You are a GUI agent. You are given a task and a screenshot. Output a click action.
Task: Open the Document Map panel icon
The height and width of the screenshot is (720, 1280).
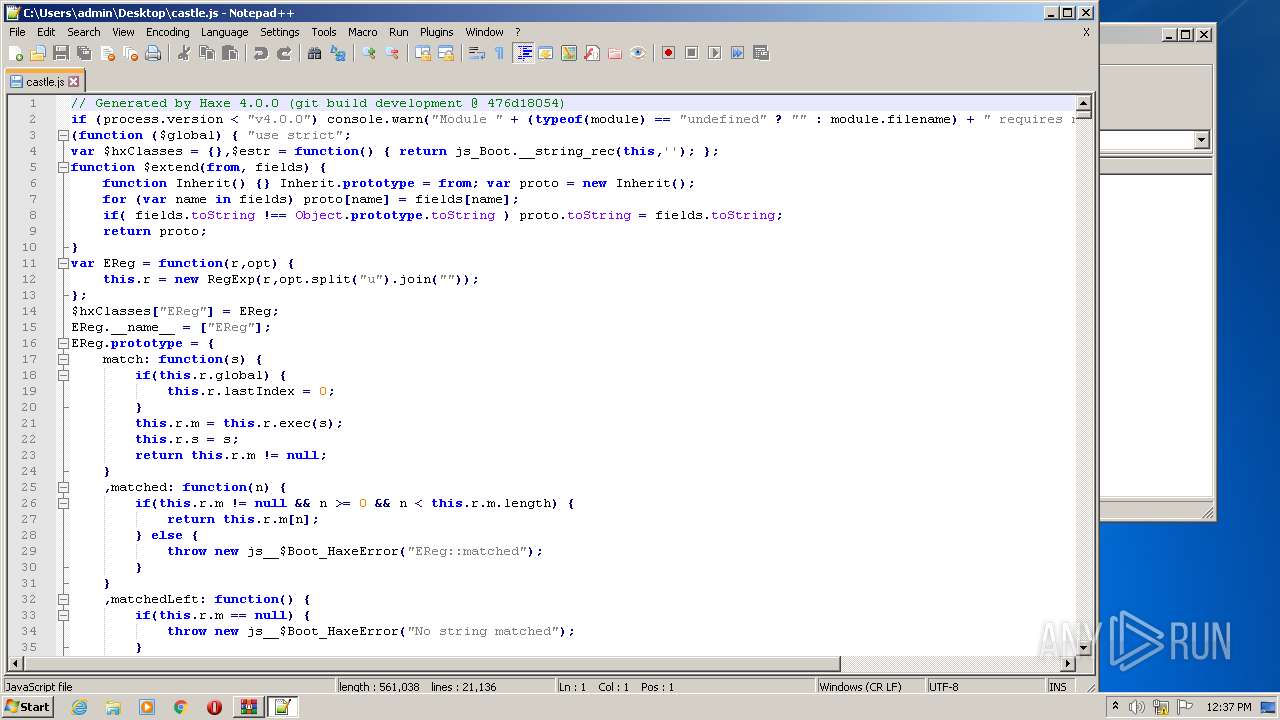[x=569, y=53]
